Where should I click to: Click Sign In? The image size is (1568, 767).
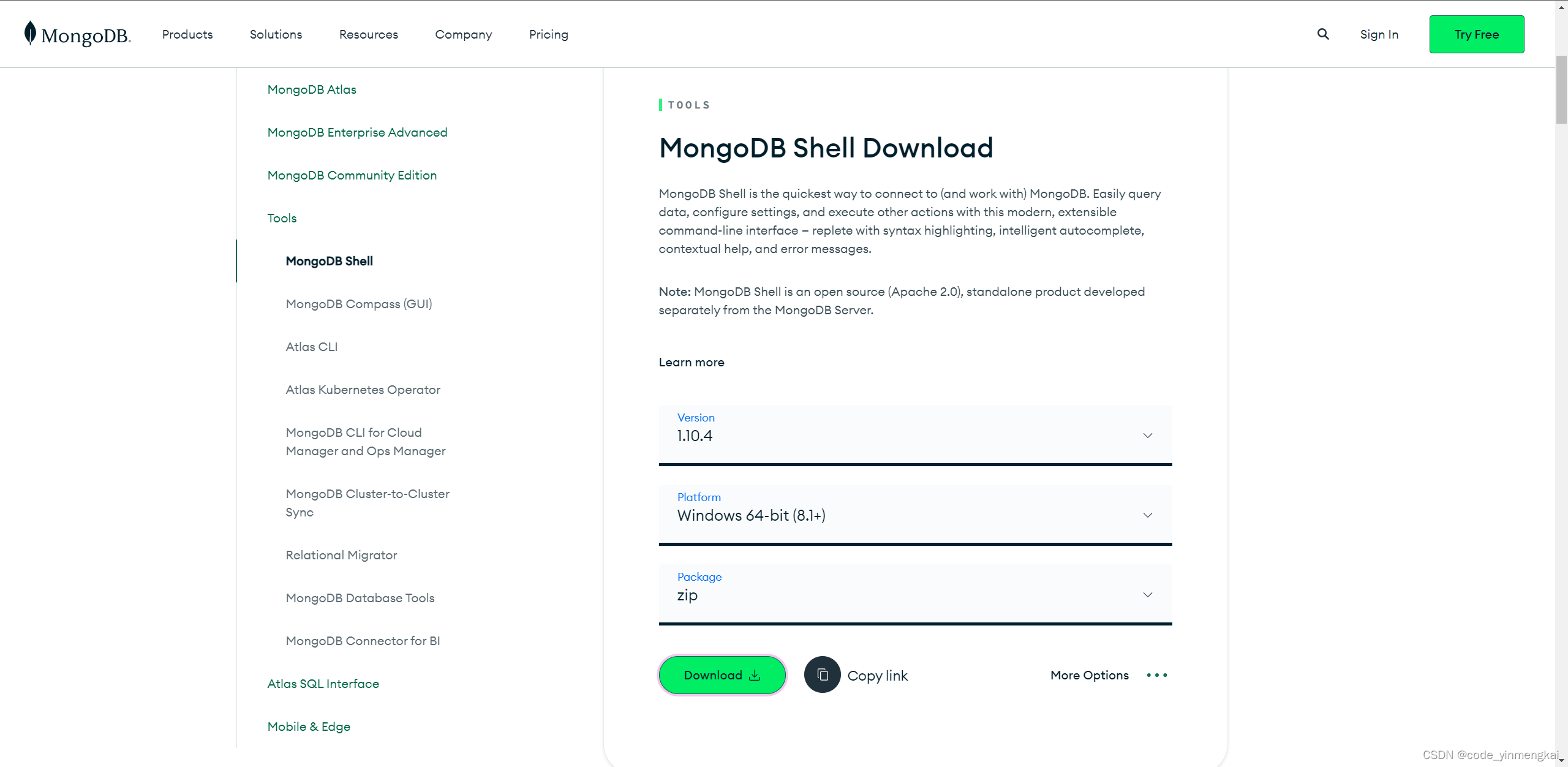coord(1379,34)
